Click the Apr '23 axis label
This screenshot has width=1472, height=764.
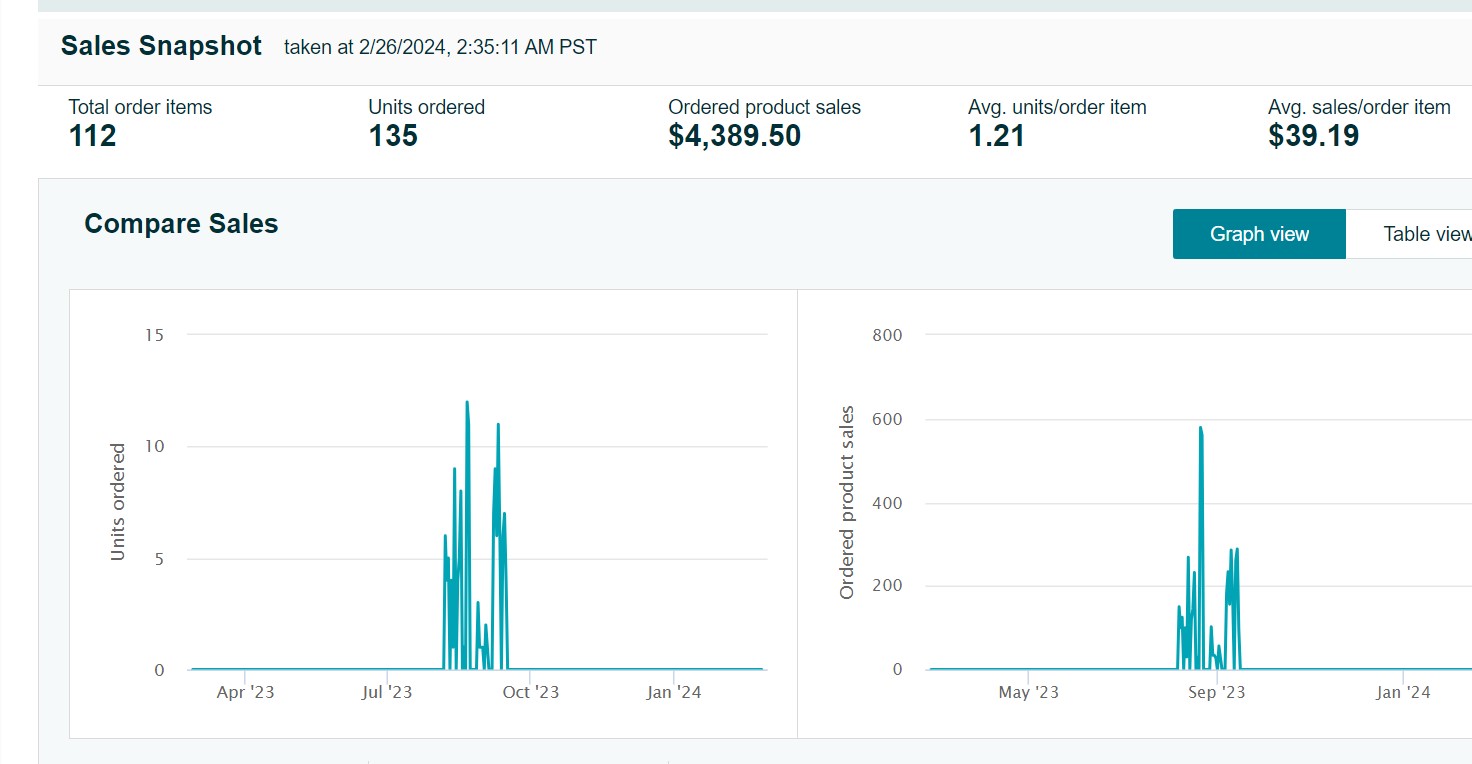coord(245,692)
